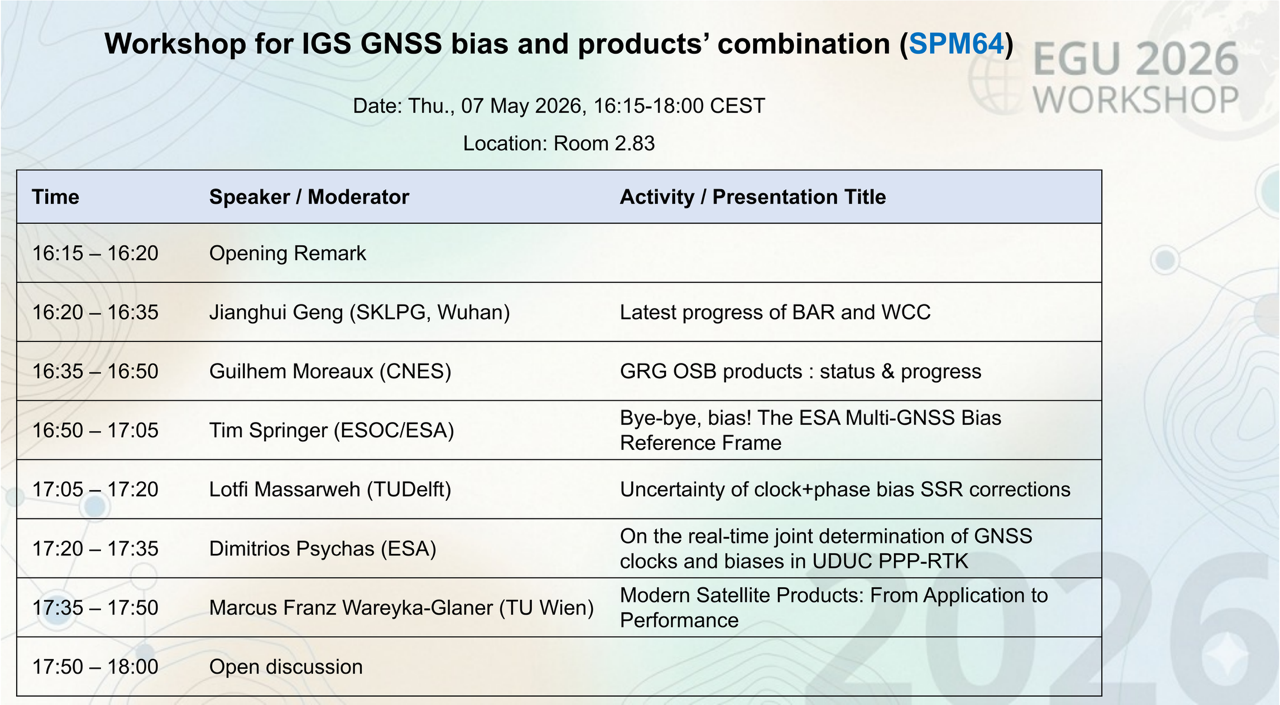Screen dimensions: 1280x705
Task: Open the SPM64 session link
Action: click(x=956, y=44)
